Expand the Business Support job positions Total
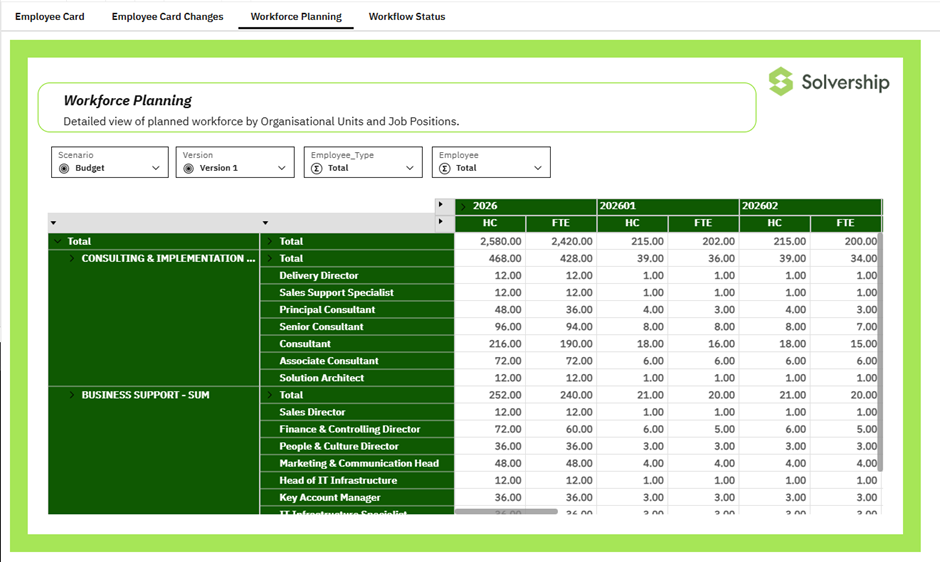The height and width of the screenshot is (562, 940). pos(270,395)
